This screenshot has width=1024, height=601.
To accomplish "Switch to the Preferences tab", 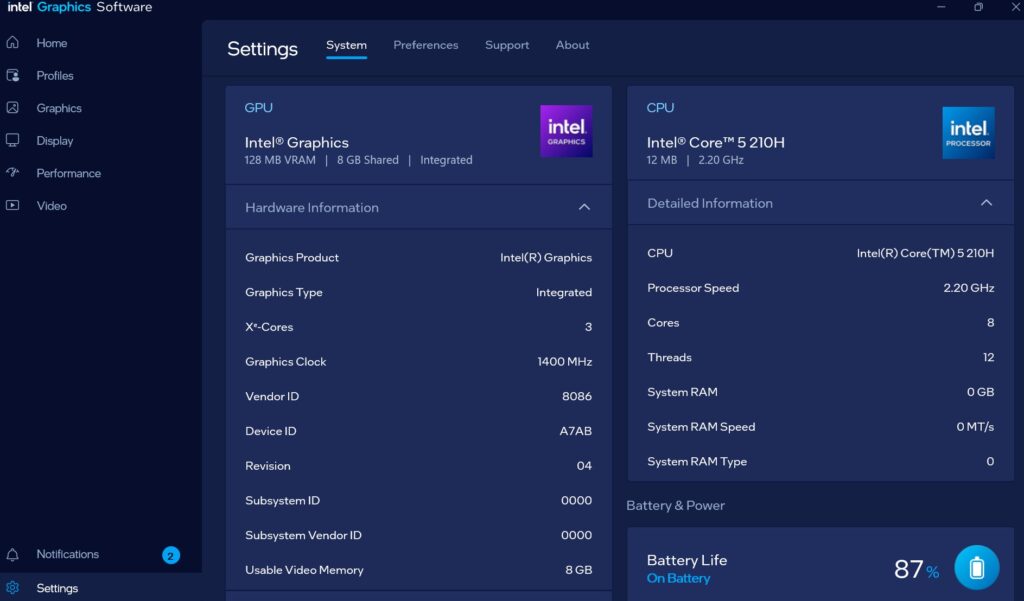I will click(425, 45).
